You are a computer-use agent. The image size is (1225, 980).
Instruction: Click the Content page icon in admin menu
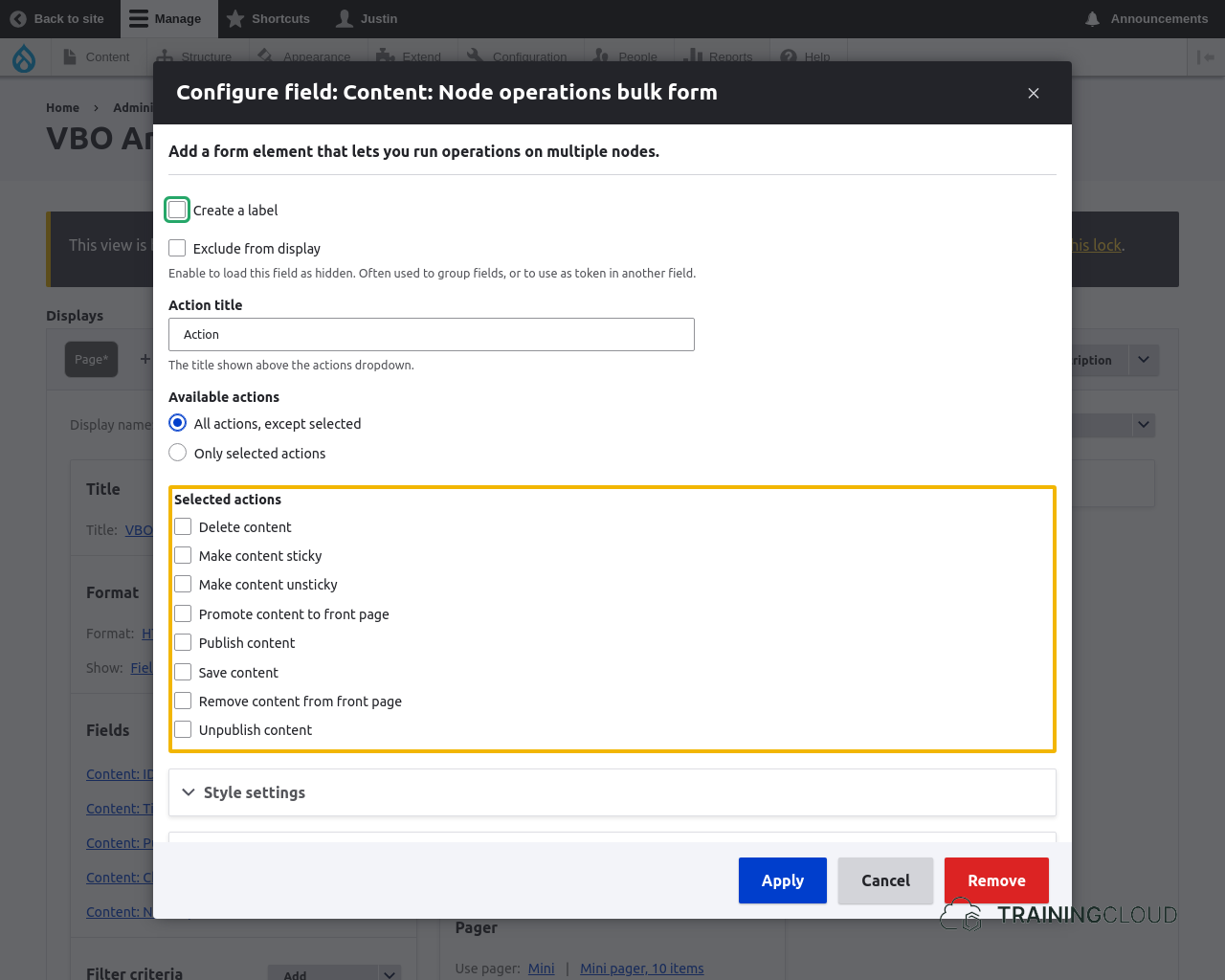click(x=70, y=56)
